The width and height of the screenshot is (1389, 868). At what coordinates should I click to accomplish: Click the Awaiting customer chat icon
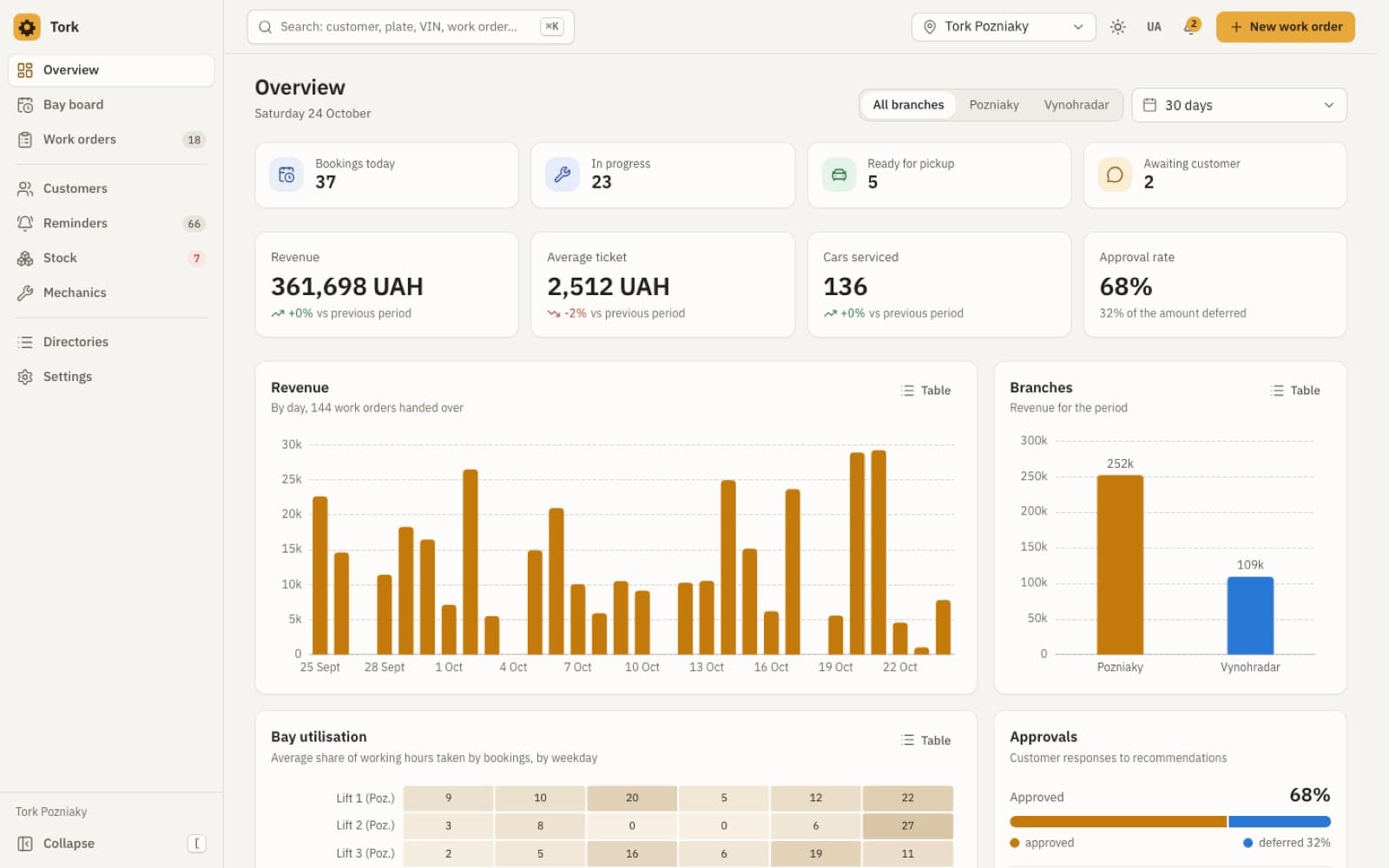[1115, 175]
